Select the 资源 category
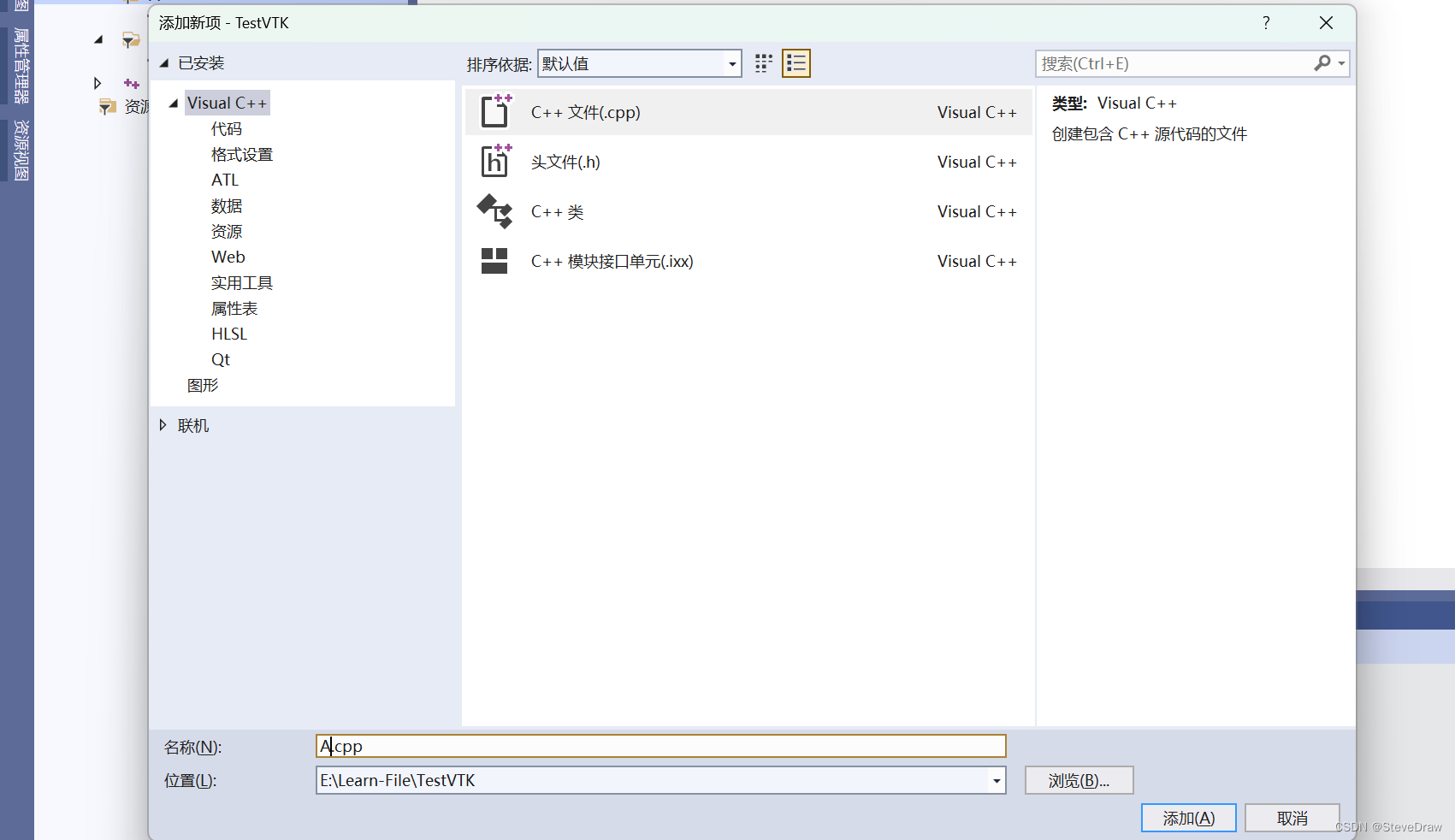The image size is (1455, 840). [227, 232]
